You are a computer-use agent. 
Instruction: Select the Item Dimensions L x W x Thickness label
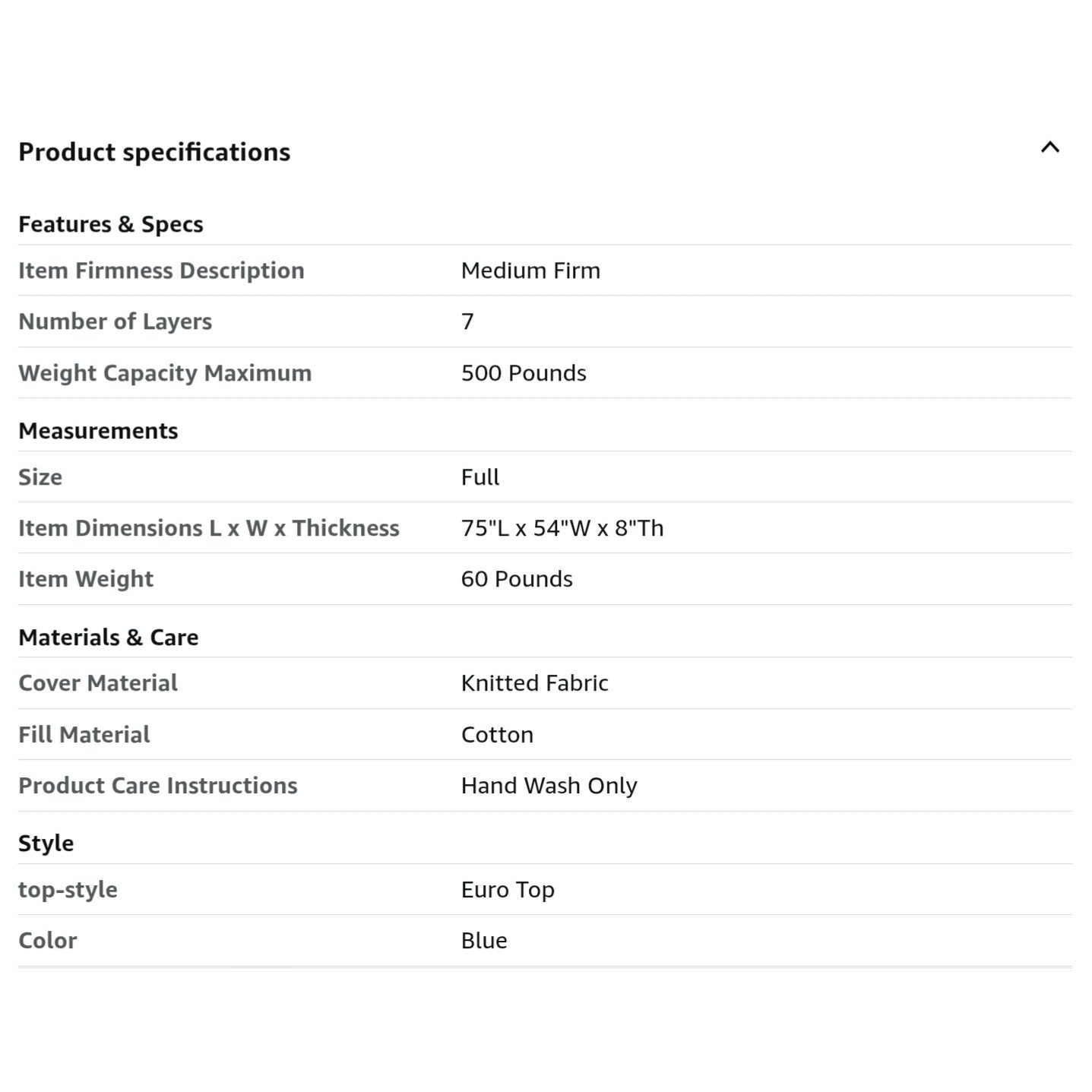(x=209, y=528)
